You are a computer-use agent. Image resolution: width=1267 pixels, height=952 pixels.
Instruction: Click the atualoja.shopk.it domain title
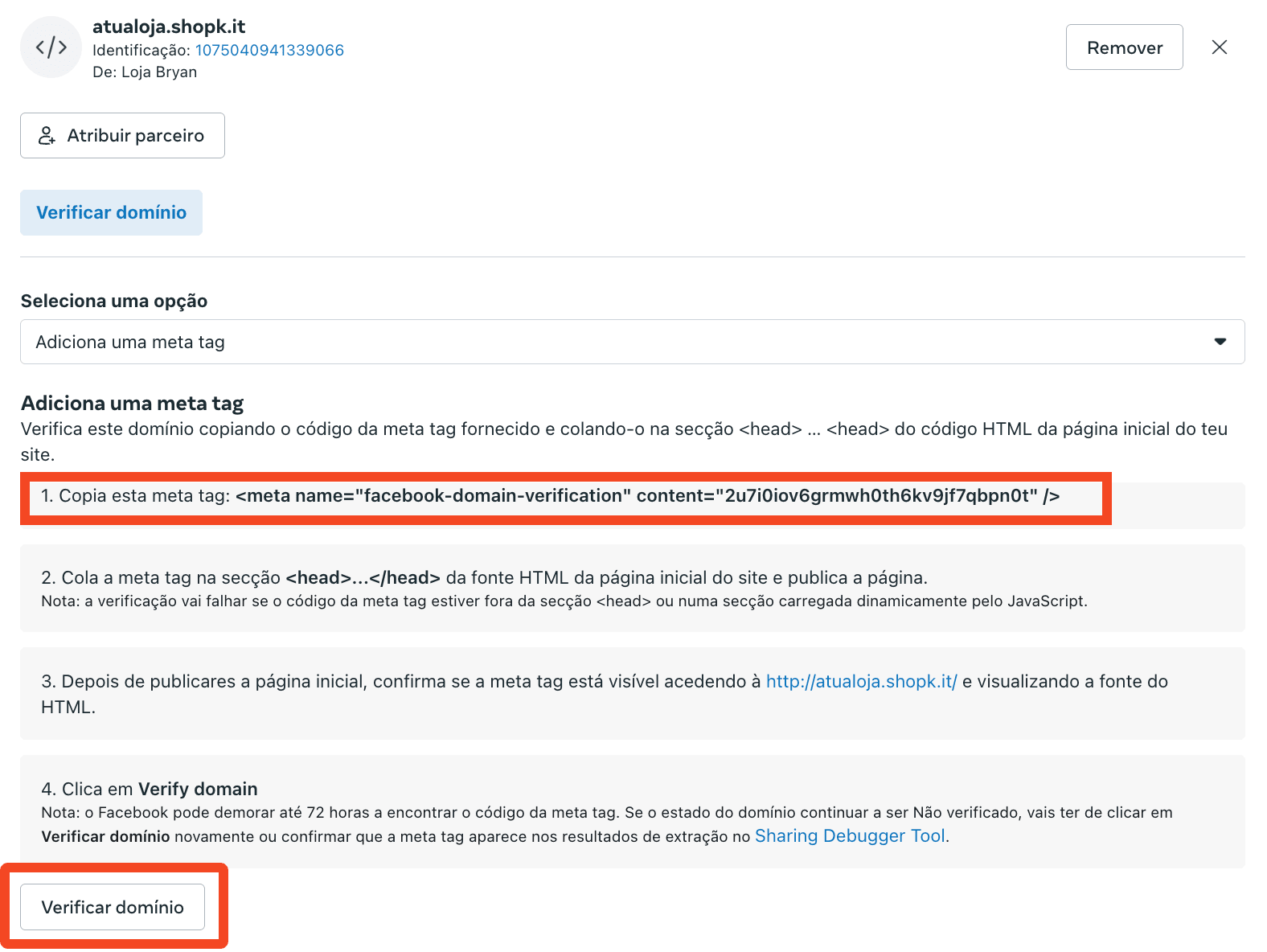click(169, 27)
